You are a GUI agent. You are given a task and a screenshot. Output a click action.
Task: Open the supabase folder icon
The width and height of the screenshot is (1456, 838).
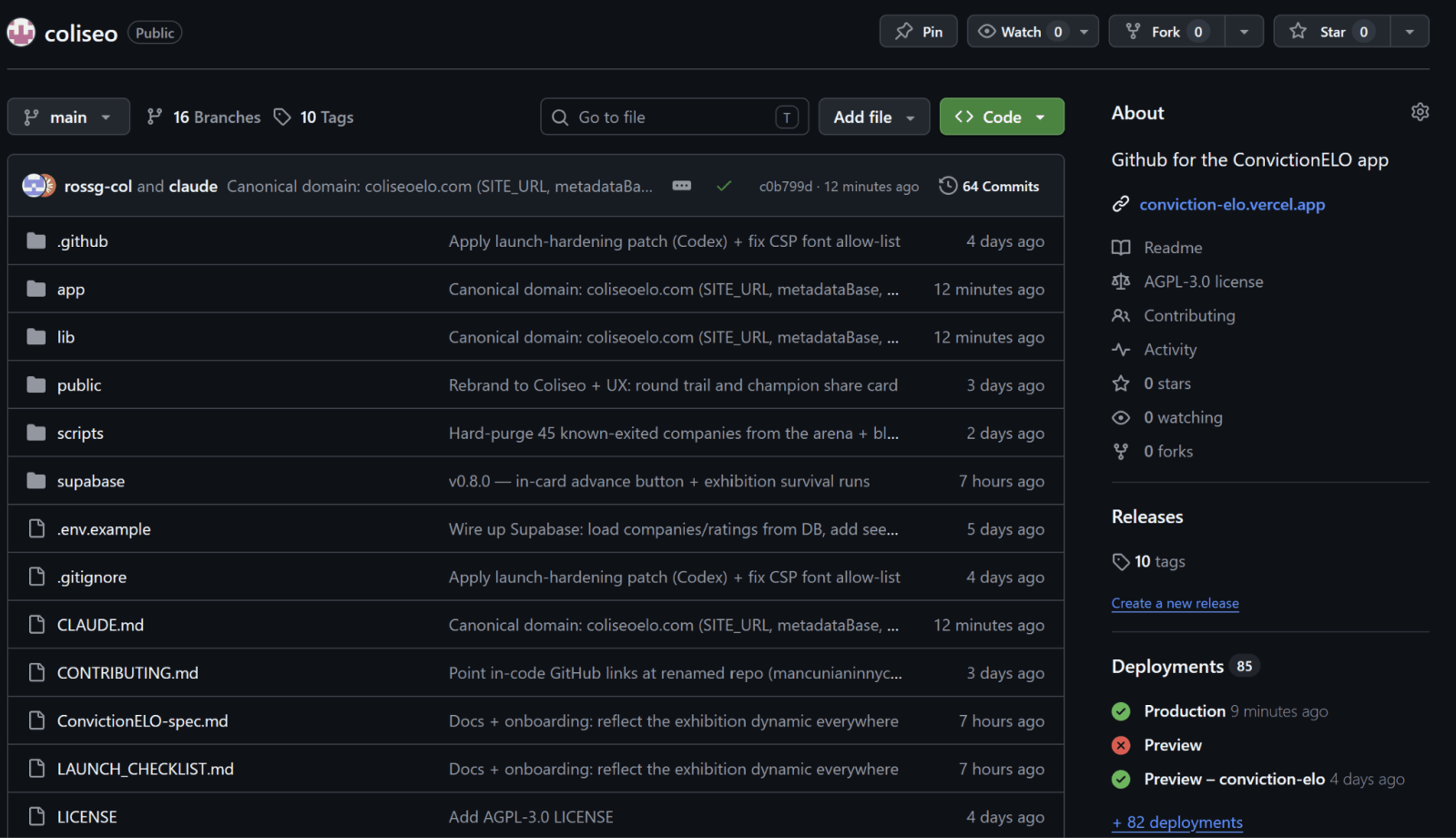(x=36, y=480)
